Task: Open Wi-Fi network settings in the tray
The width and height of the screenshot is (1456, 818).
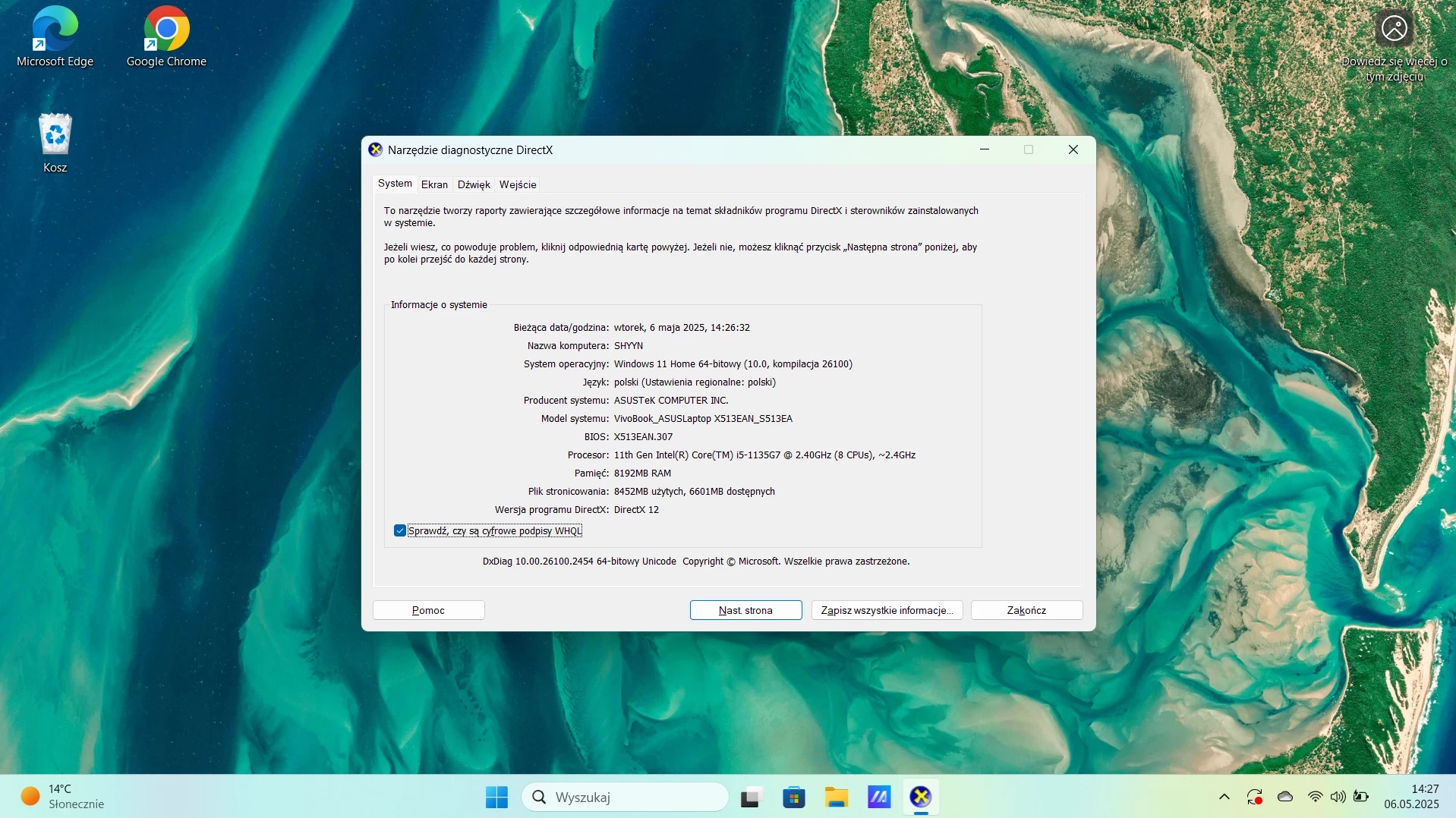Action: (x=1315, y=797)
